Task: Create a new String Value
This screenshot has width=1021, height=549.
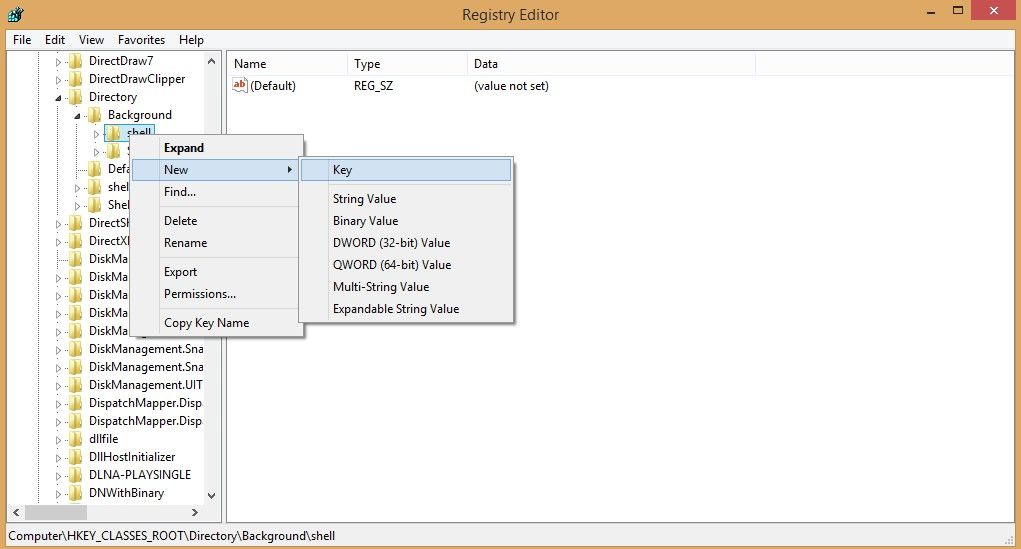Action: click(406, 199)
